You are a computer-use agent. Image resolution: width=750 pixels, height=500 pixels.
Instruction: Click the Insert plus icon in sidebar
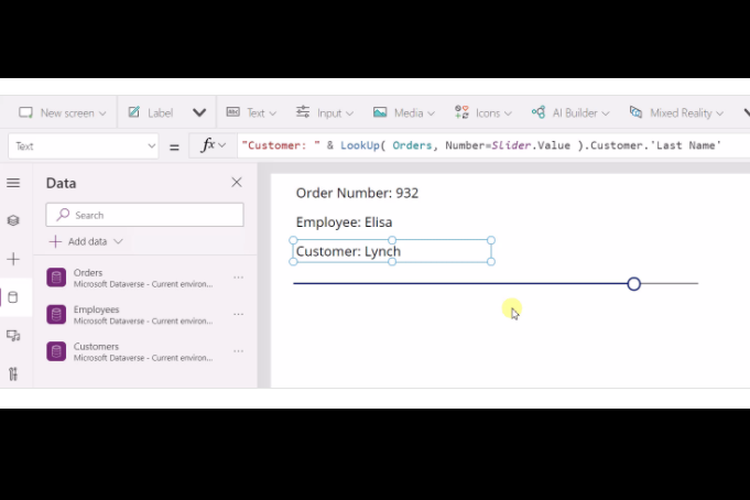13,259
